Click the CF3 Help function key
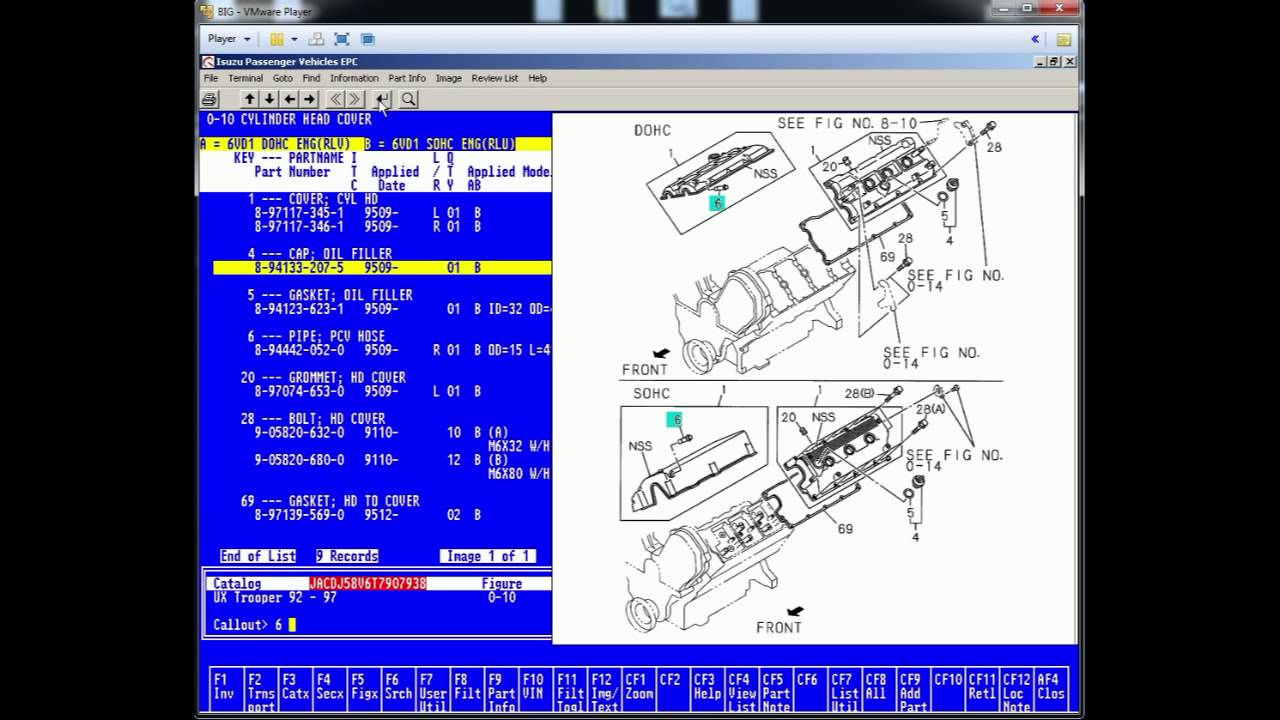The image size is (1280, 720). coord(706,692)
